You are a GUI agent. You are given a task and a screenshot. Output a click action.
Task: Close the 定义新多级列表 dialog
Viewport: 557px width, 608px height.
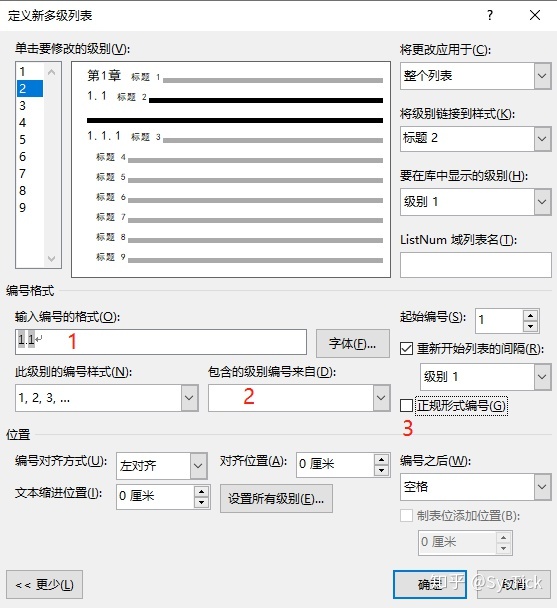tap(535, 15)
